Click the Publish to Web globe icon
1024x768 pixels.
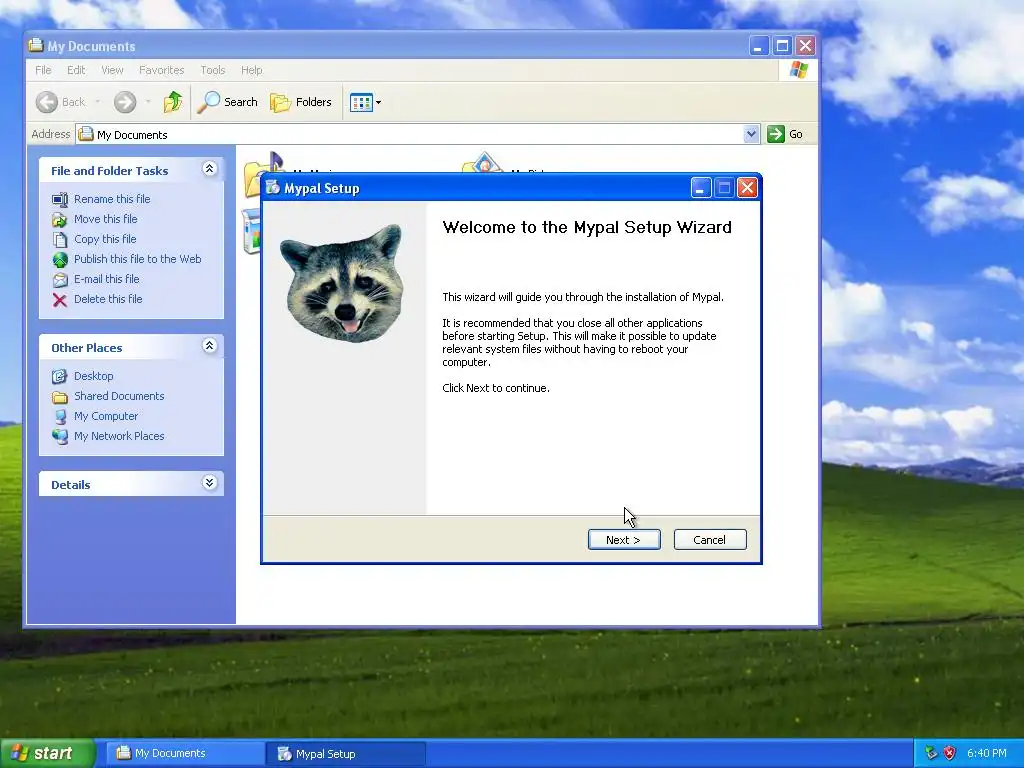pyautogui.click(x=59, y=260)
